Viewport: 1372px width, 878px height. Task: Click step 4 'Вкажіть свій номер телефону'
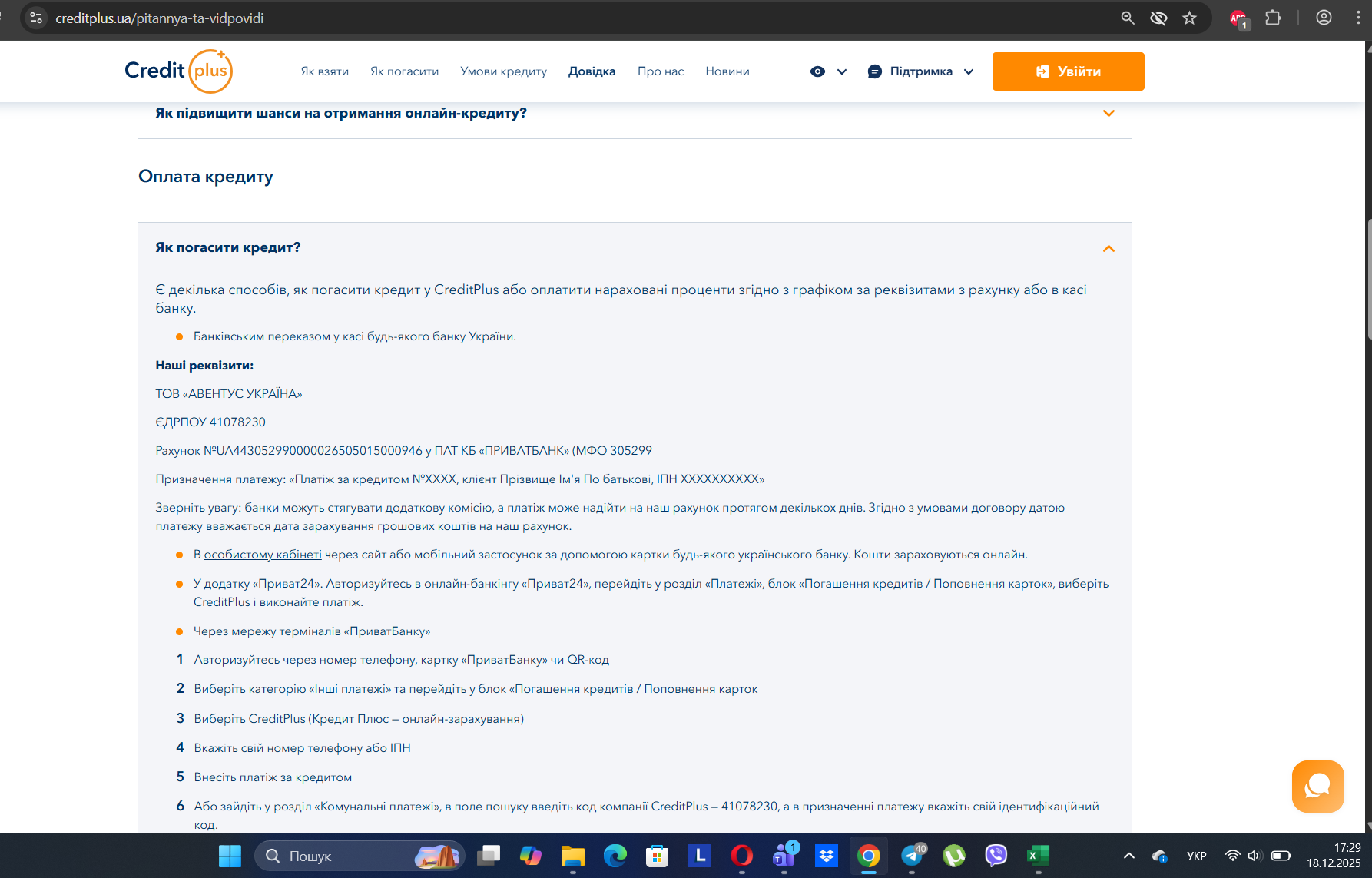pos(302,748)
